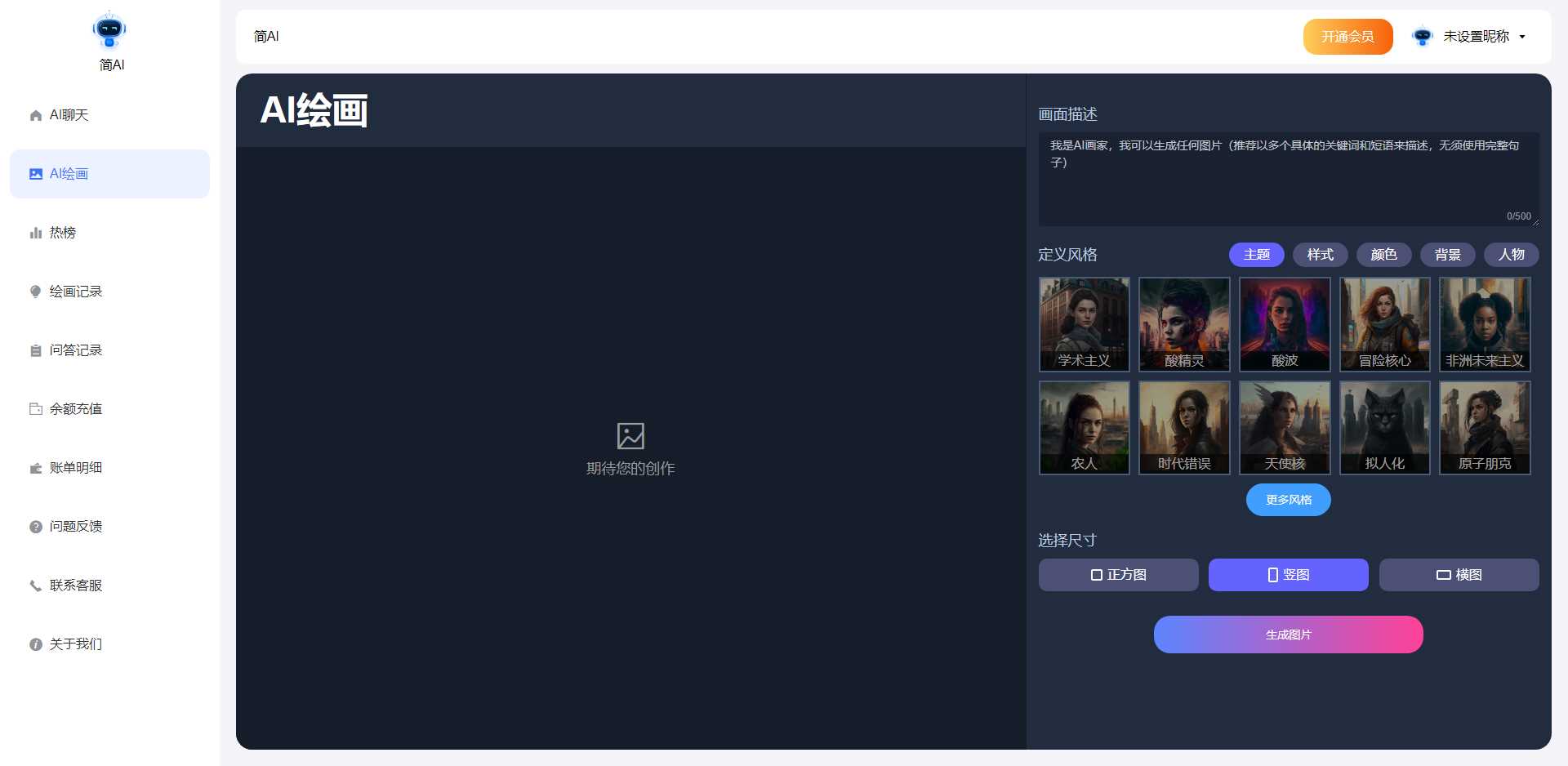Select the AI绘画 sidebar icon

(x=35, y=173)
